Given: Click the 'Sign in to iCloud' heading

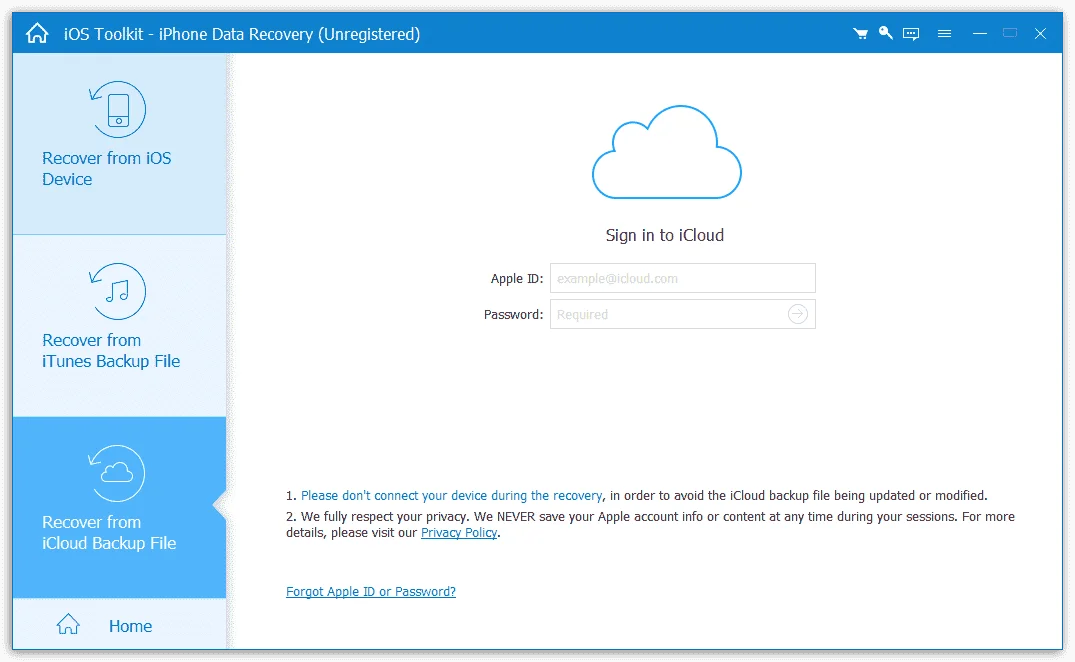Looking at the screenshot, I should (x=664, y=235).
